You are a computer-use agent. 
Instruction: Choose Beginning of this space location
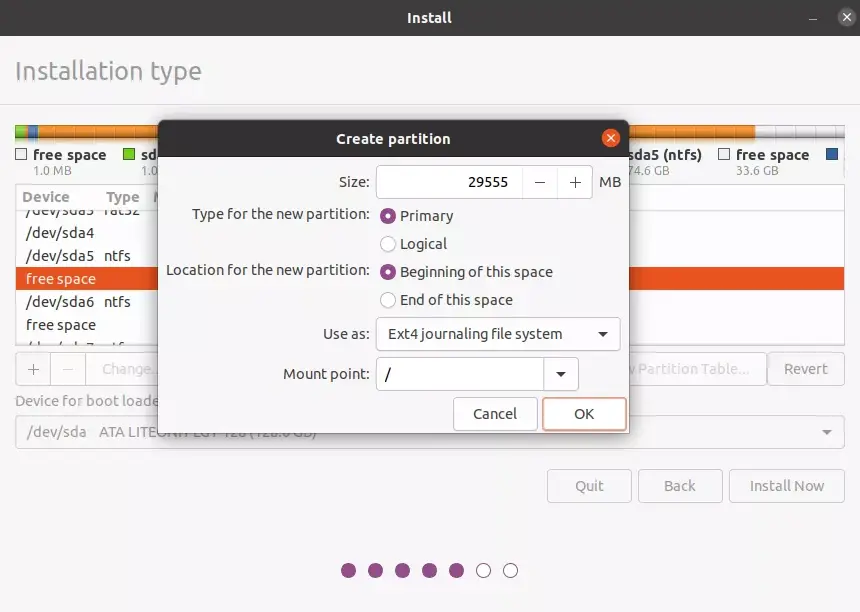[388, 272]
